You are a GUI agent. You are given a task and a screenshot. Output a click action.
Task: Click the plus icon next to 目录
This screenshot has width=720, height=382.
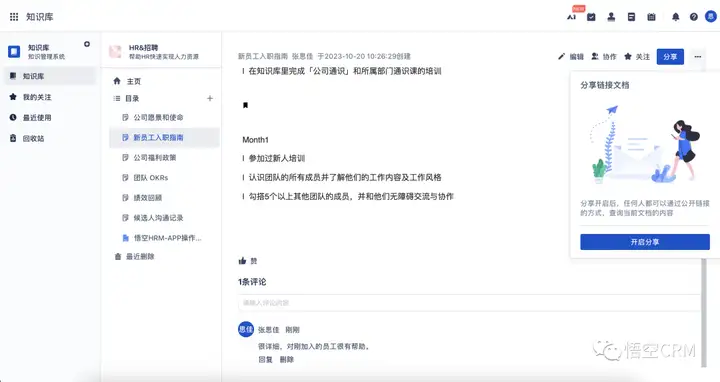(210, 98)
